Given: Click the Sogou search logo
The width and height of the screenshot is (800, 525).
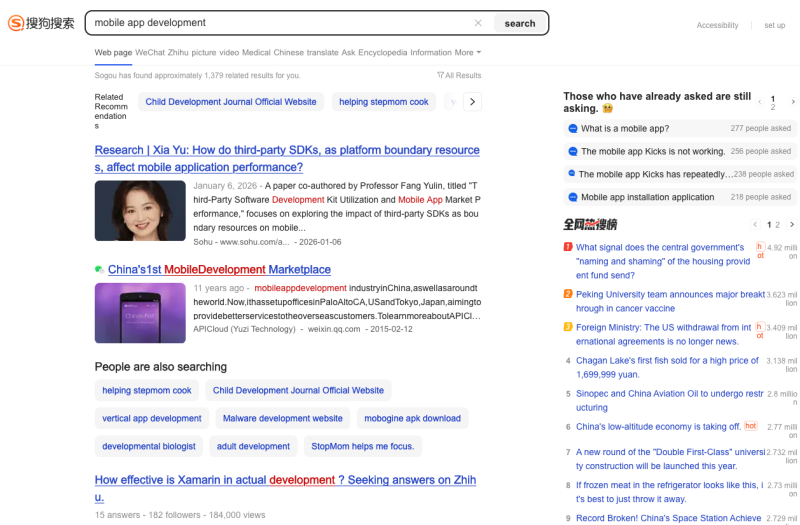Looking at the screenshot, I should pyautogui.click(x=41, y=23).
